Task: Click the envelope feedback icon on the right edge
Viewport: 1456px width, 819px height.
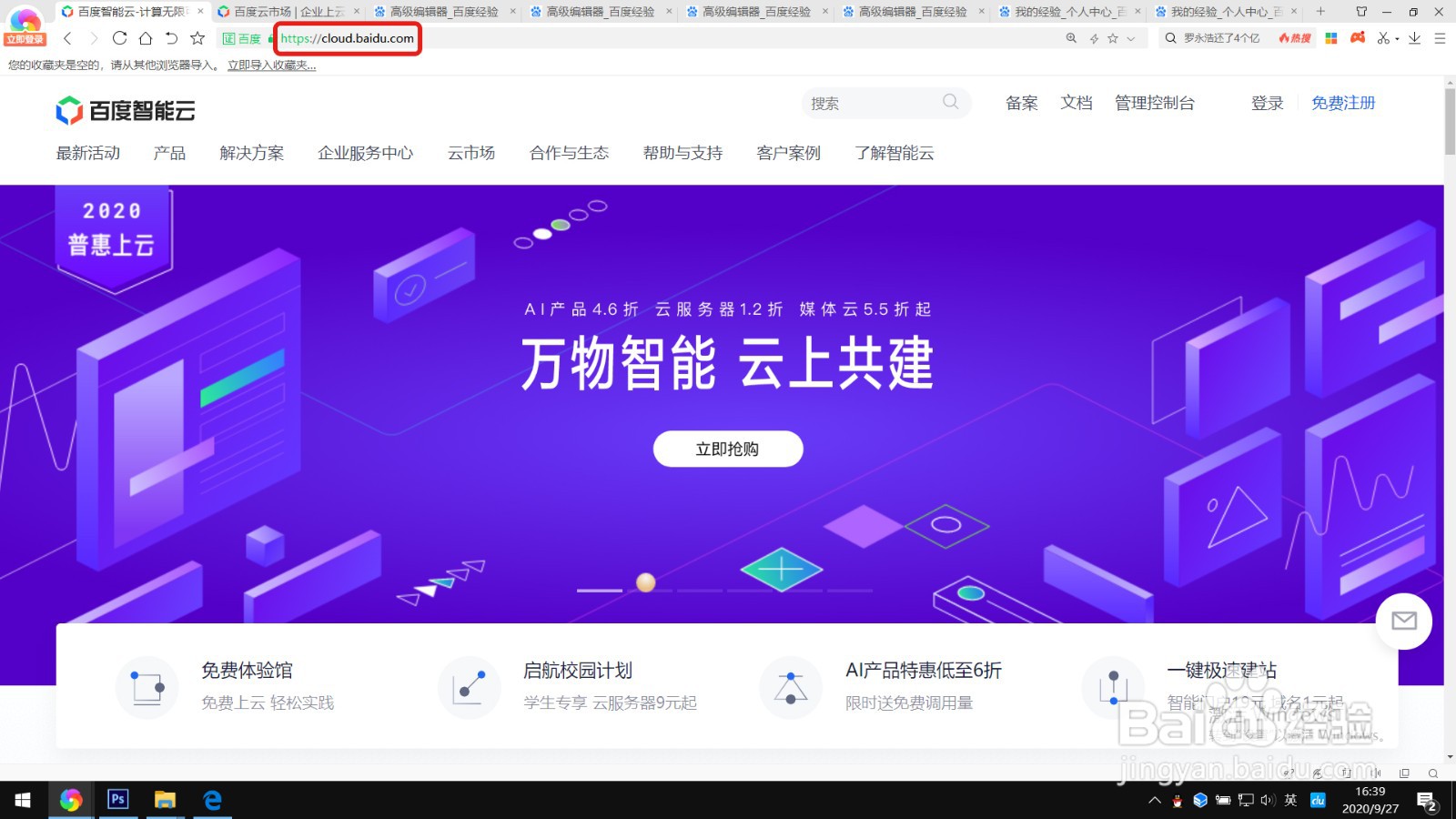Action: click(x=1403, y=622)
